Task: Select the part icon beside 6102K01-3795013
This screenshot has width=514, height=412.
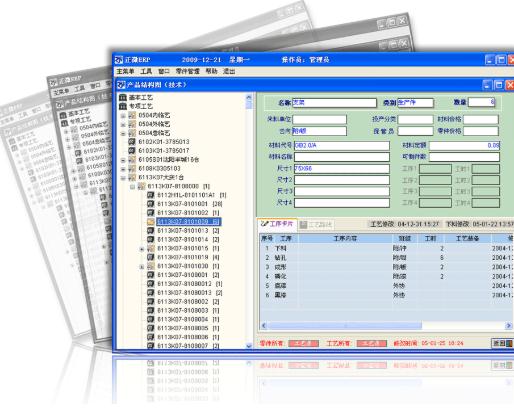Action: pyautogui.click(x=132, y=142)
